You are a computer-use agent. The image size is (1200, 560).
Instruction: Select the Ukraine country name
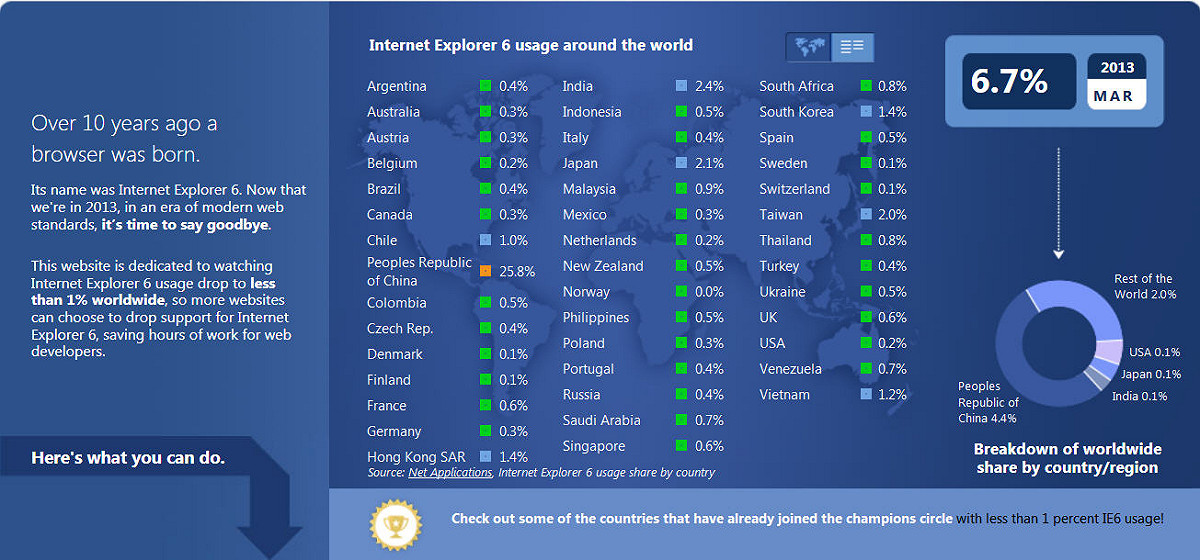(x=783, y=292)
